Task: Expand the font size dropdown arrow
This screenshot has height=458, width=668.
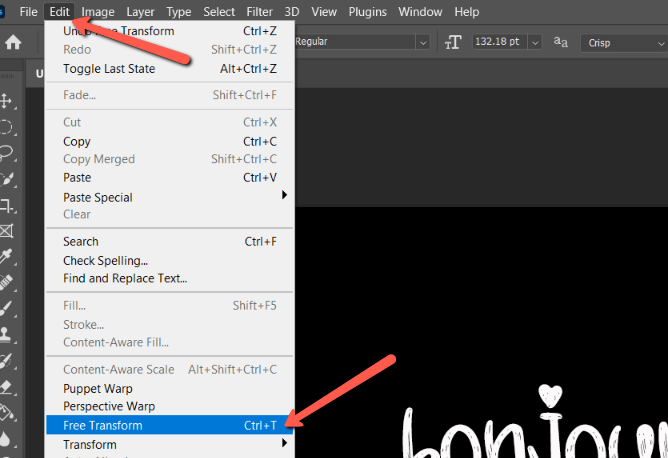Action: tap(535, 43)
